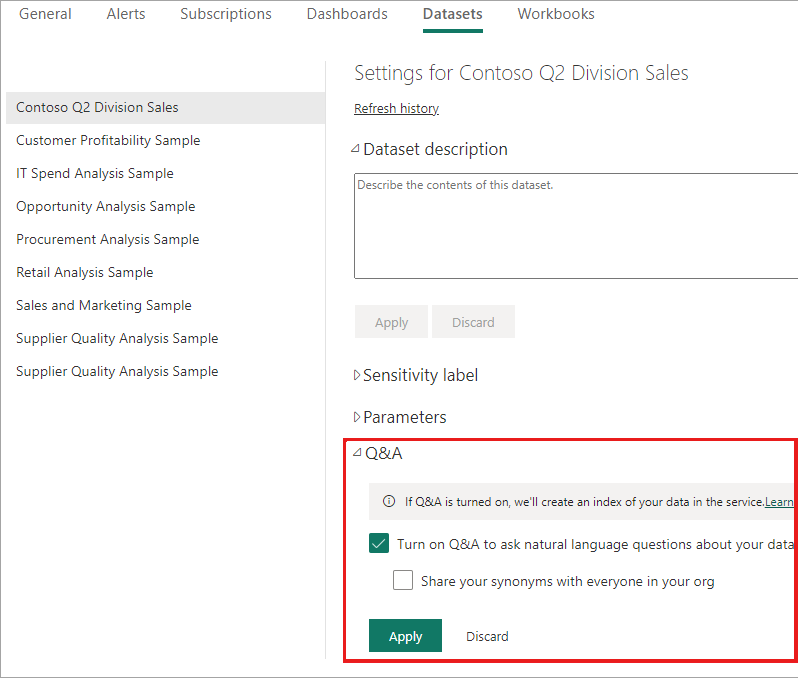Choose Retail Analysis Sample from list
The image size is (798, 678).
[84, 272]
